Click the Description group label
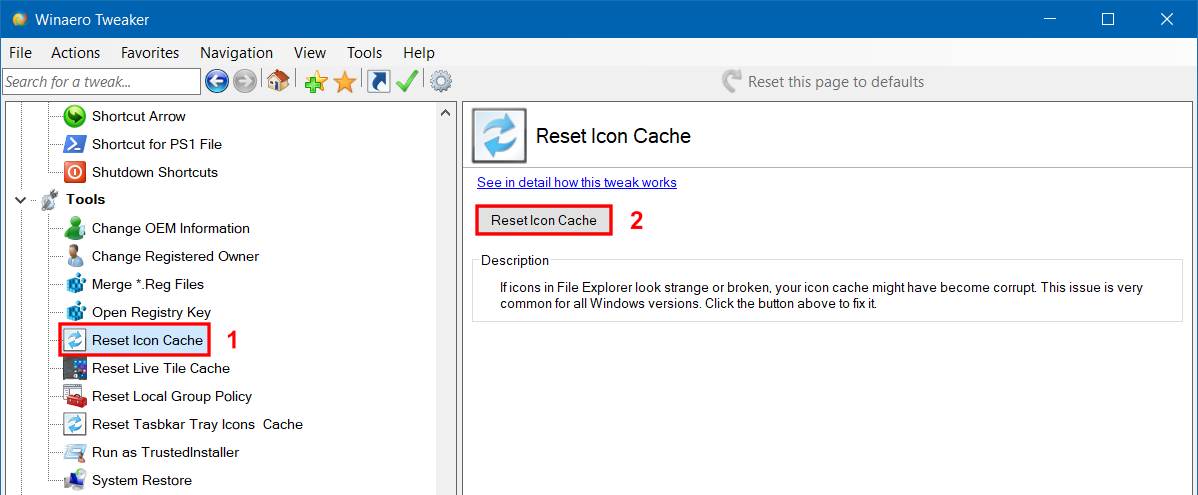1198x495 pixels. [515, 260]
